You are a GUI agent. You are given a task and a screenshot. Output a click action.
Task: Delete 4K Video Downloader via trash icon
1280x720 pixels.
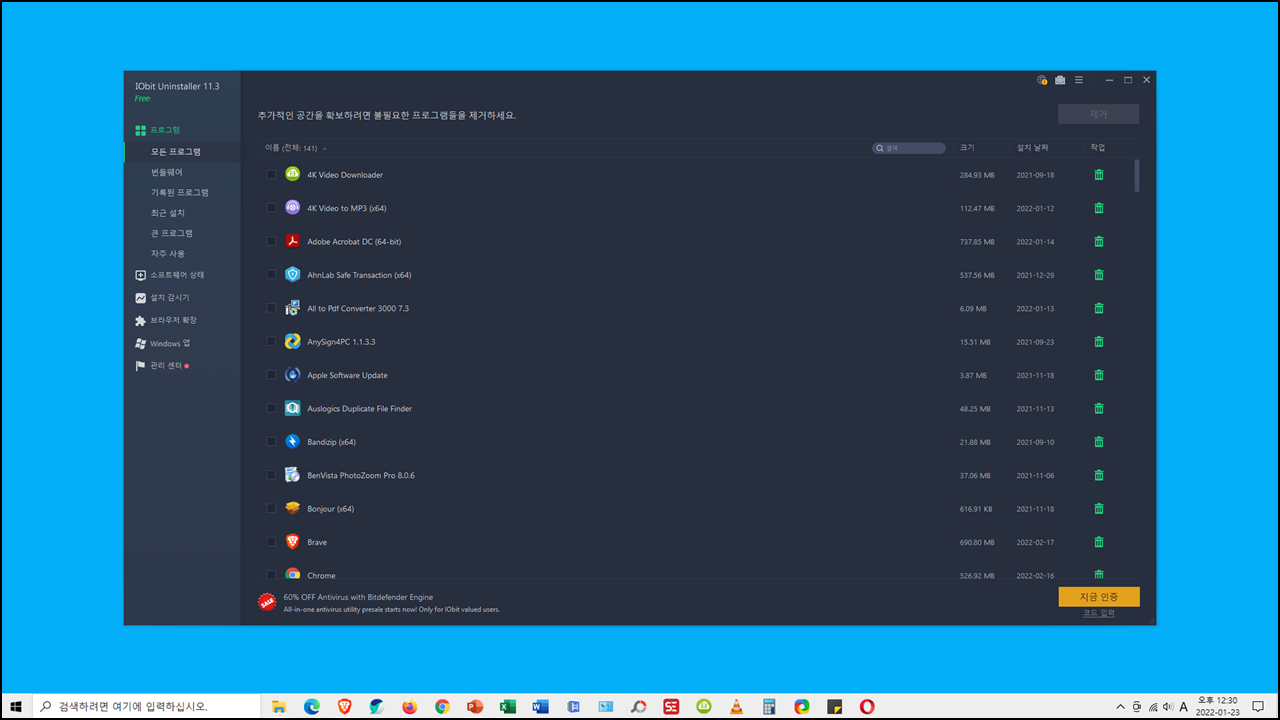click(1099, 175)
